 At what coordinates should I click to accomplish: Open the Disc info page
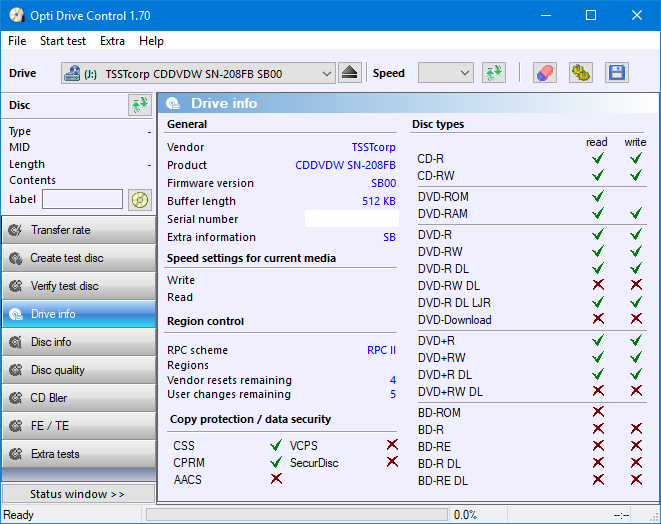(x=79, y=342)
